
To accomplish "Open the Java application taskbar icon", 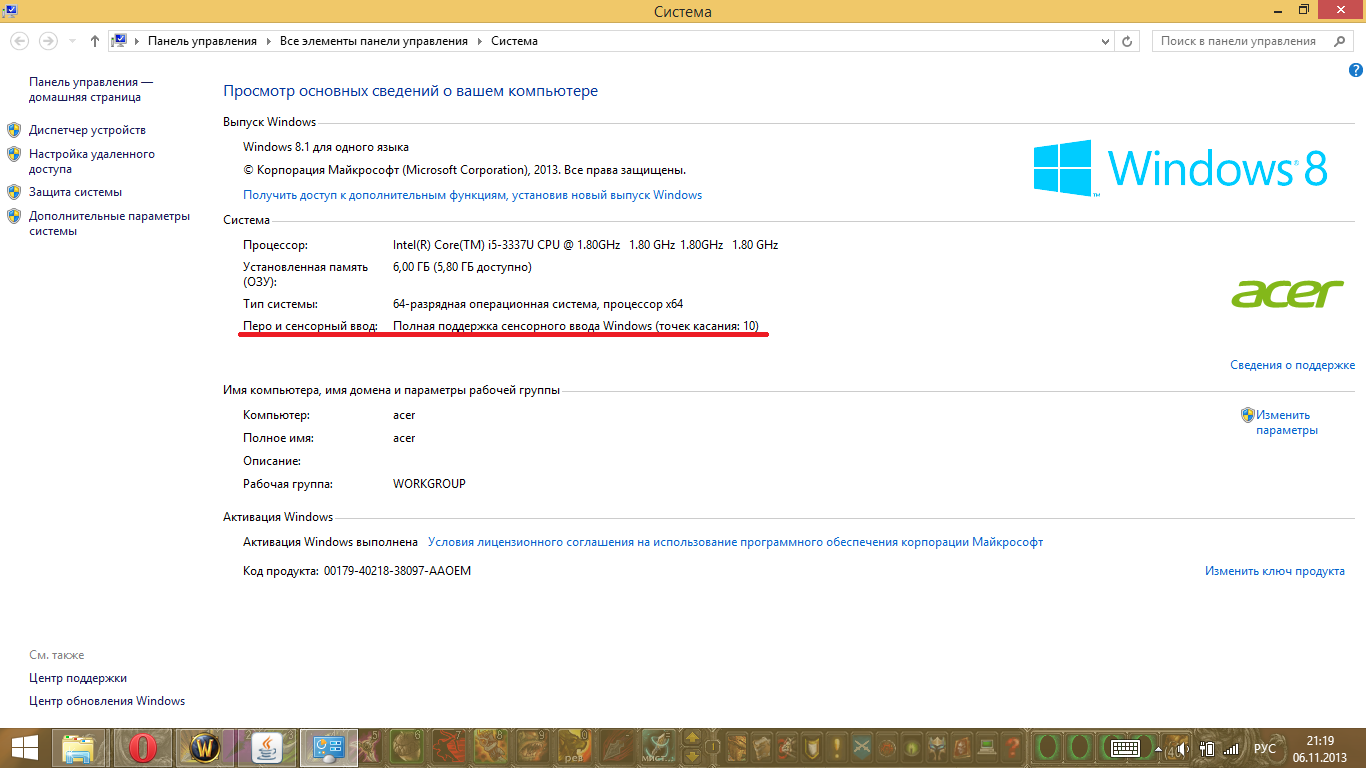I will (267, 748).
